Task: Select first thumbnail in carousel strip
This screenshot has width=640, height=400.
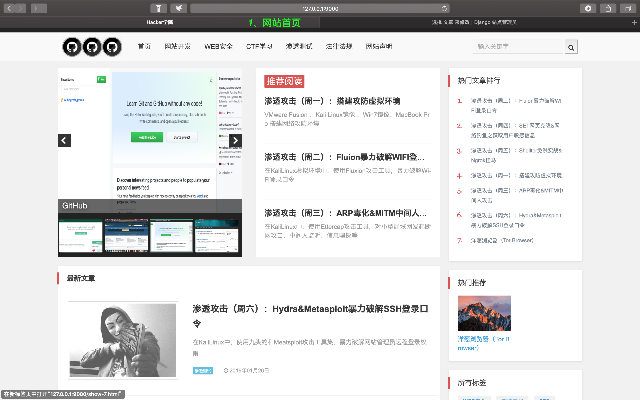Action: point(80,237)
